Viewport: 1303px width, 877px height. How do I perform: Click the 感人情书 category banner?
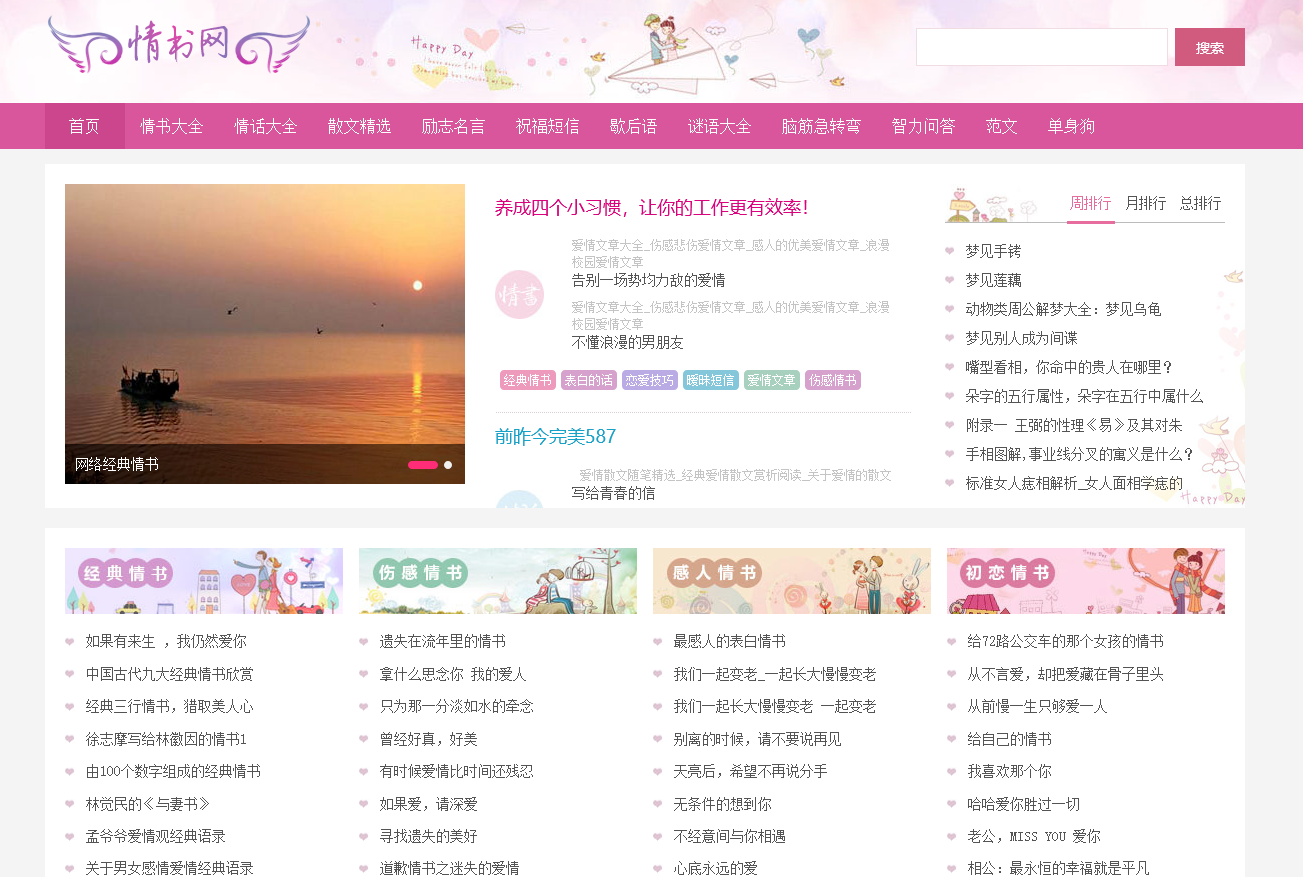[792, 581]
